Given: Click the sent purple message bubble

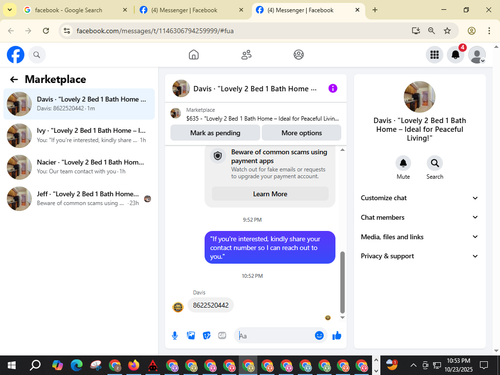Looking at the screenshot, I should coord(270,247).
